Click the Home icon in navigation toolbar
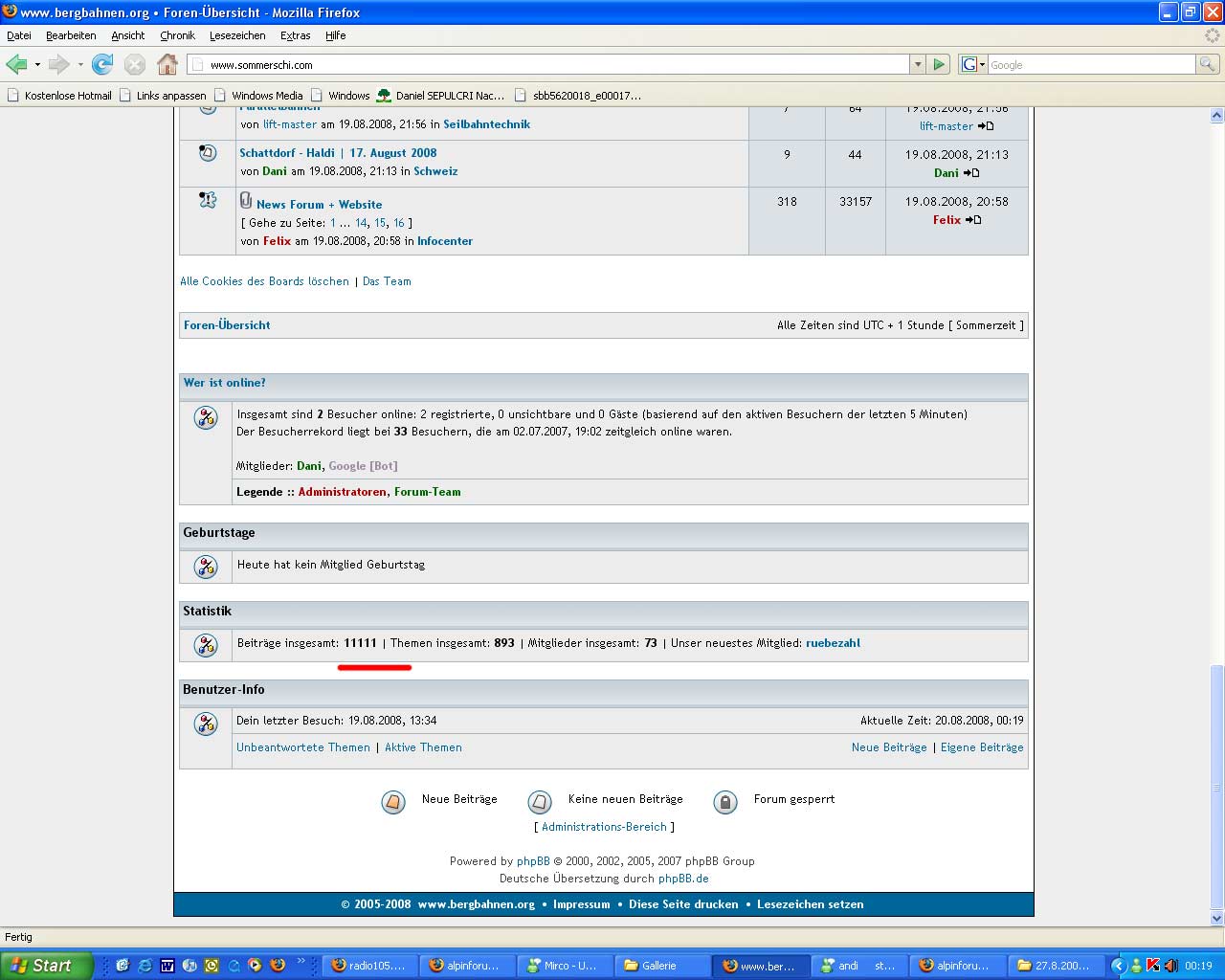The image size is (1225, 980). pos(167,64)
